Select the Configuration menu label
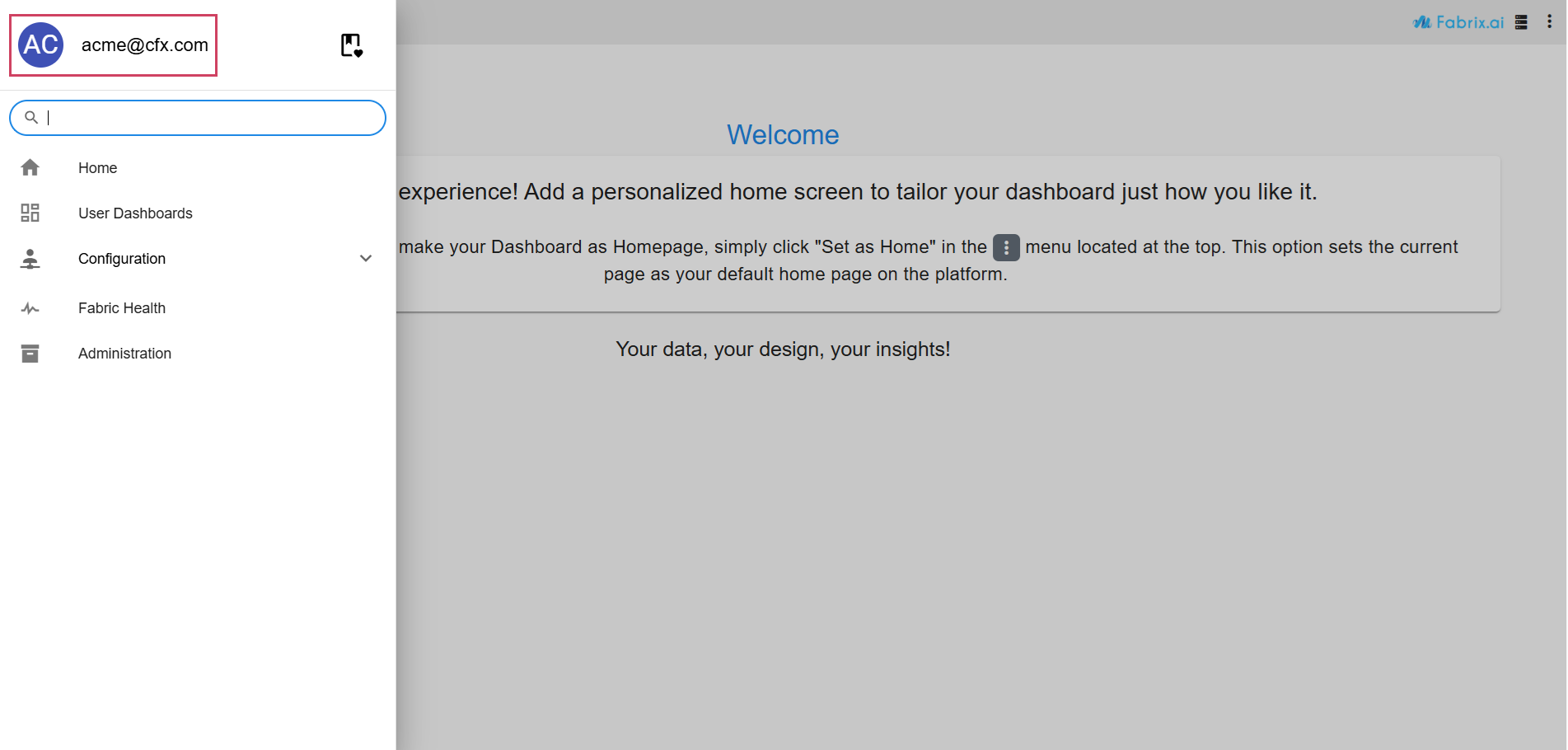 pos(122,259)
